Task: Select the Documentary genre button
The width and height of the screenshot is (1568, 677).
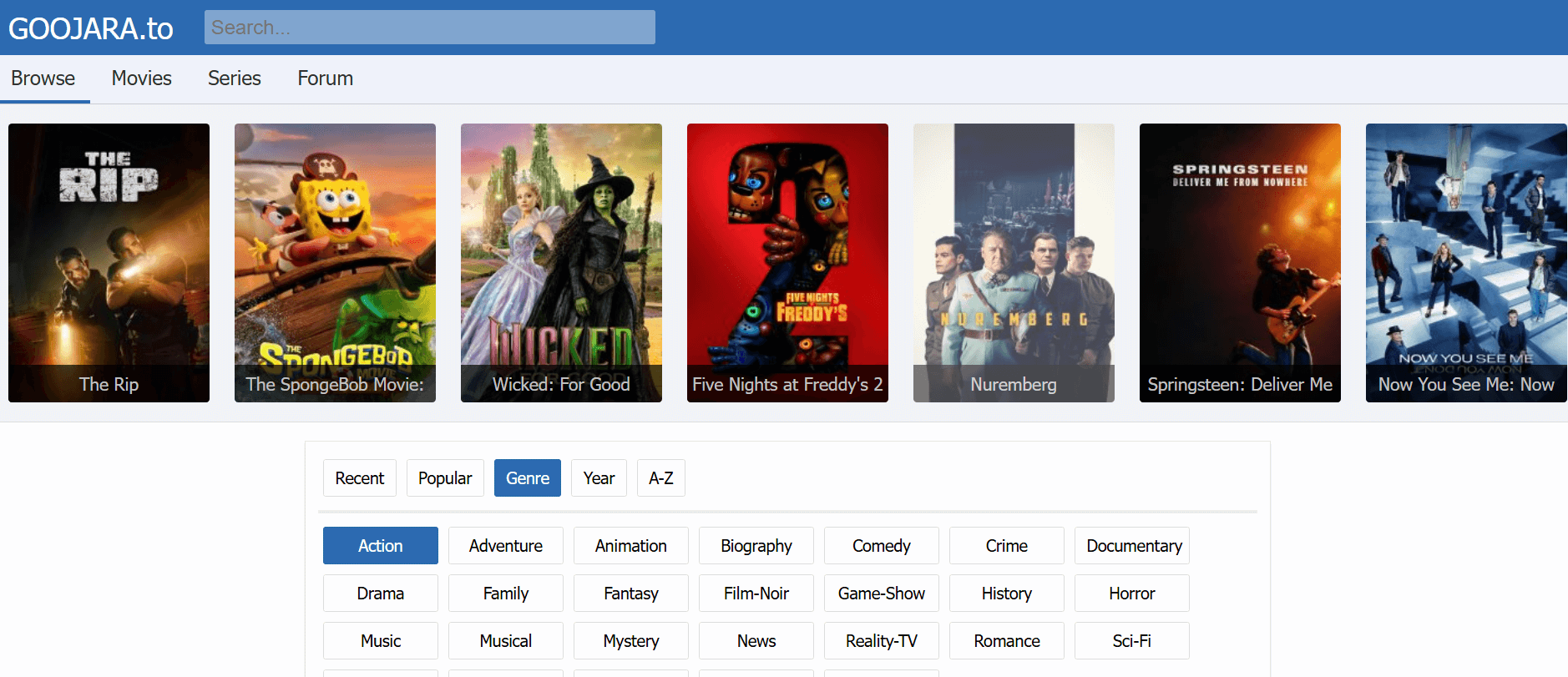Action: pos(1133,546)
